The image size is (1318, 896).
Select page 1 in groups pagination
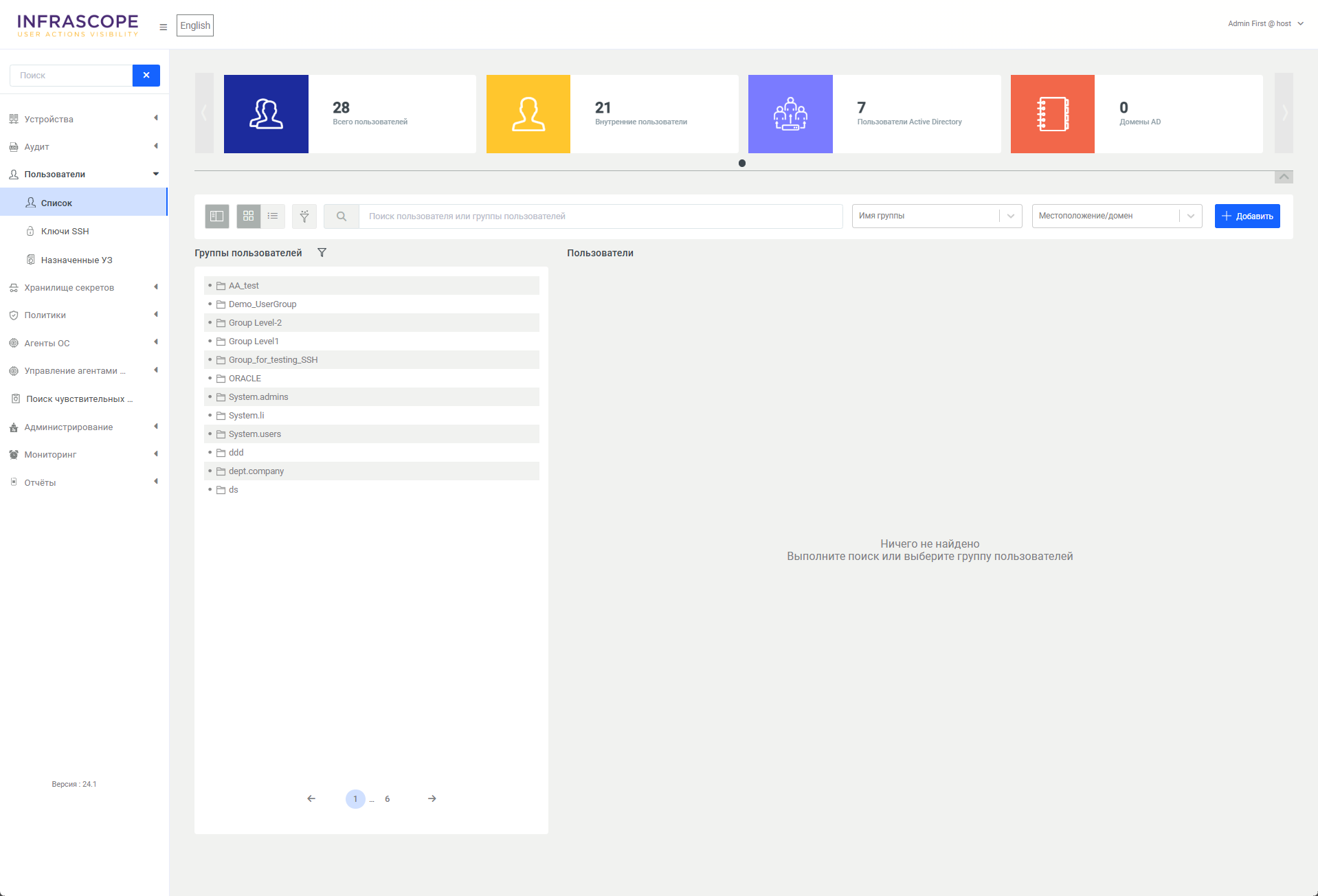[x=355, y=799]
